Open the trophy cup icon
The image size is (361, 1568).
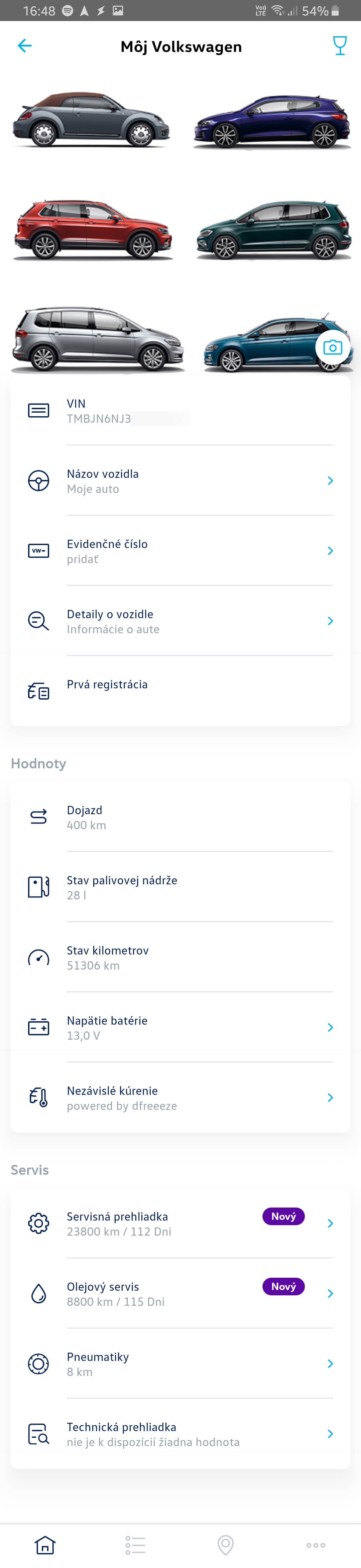pyautogui.click(x=340, y=46)
